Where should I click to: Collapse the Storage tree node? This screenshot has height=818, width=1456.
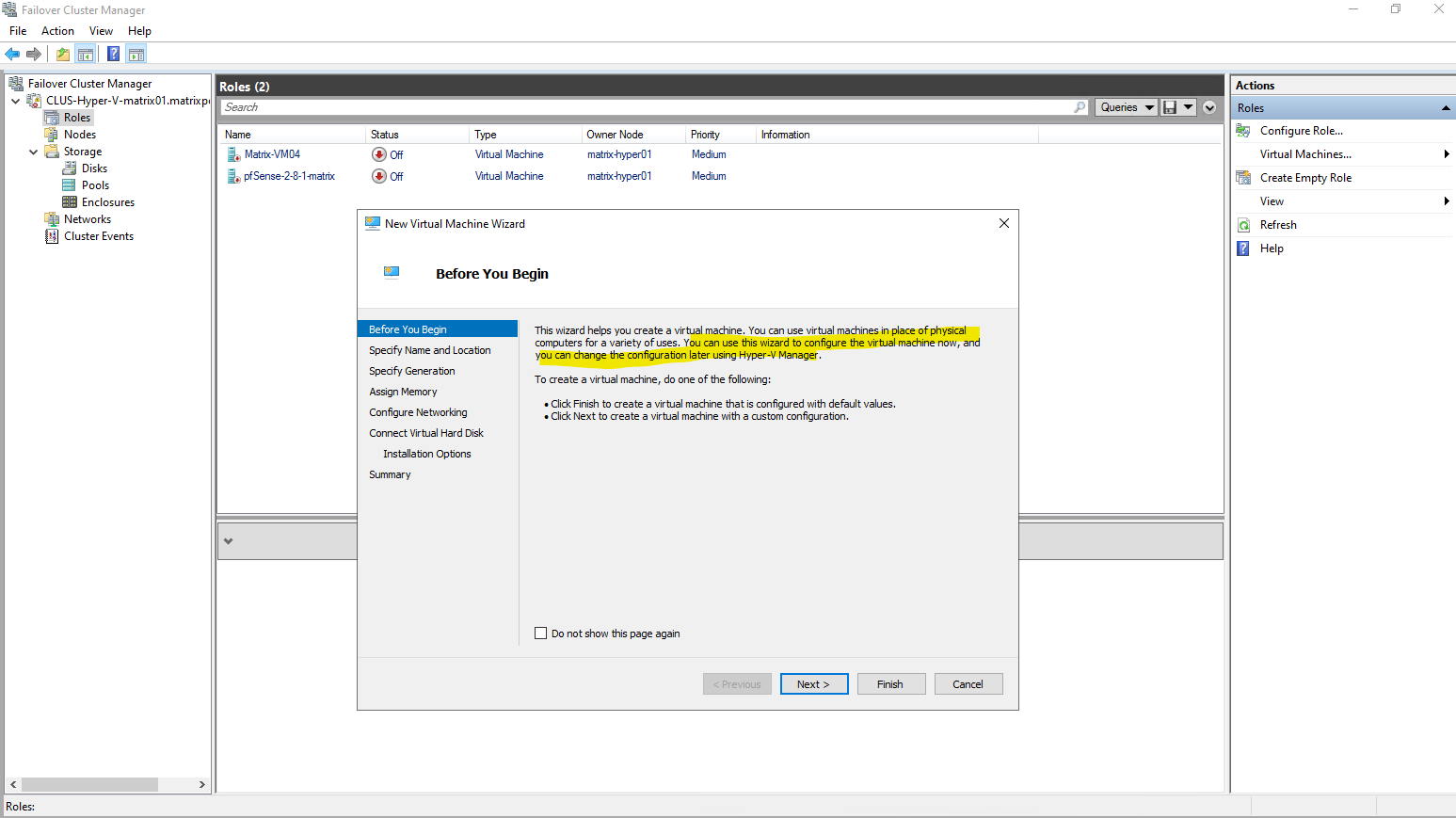(34, 152)
